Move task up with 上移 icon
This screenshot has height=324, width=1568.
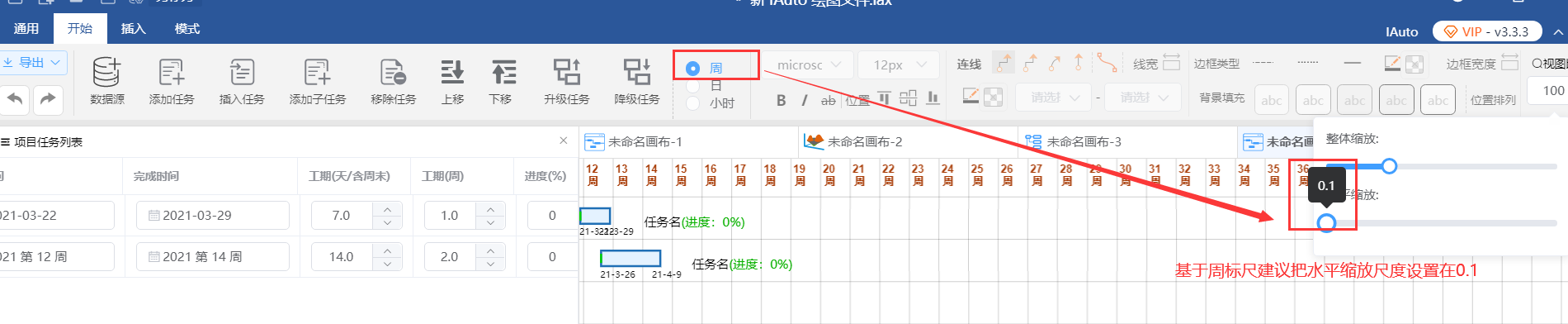click(x=452, y=73)
